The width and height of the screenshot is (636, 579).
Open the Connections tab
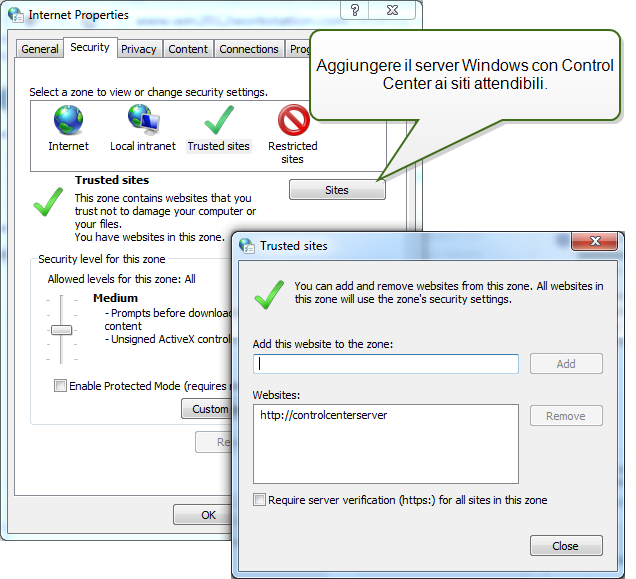[249, 49]
